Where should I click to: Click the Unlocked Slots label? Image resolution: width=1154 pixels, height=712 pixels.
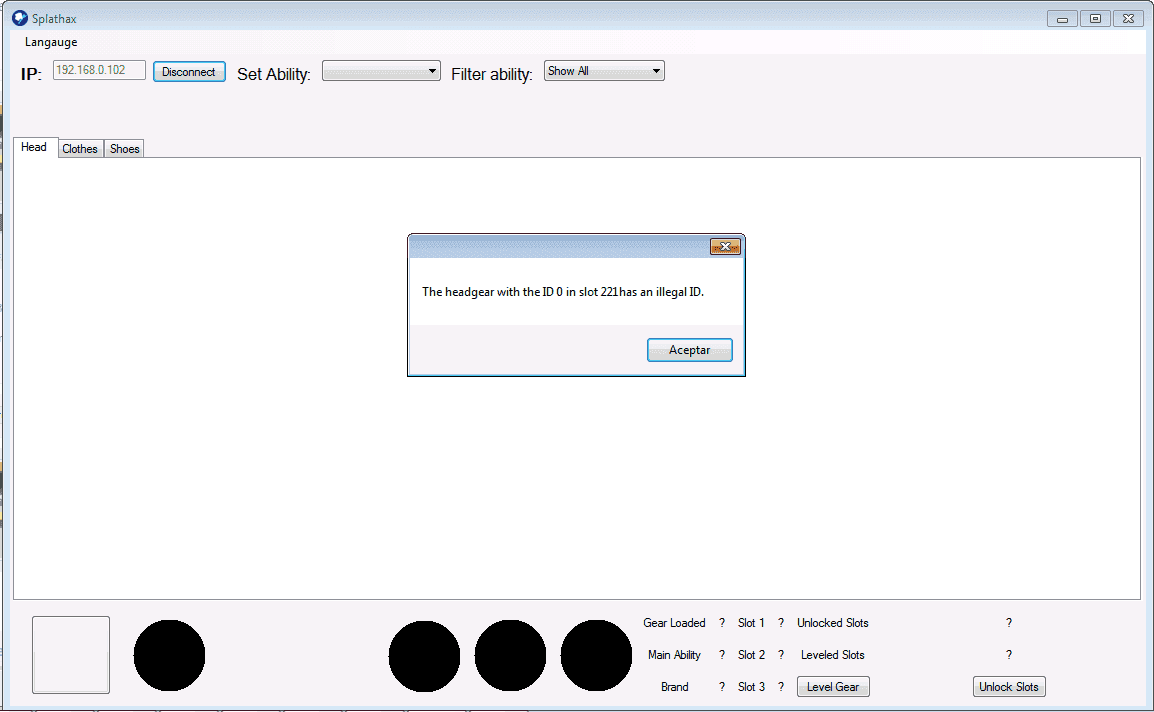[832, 623]
